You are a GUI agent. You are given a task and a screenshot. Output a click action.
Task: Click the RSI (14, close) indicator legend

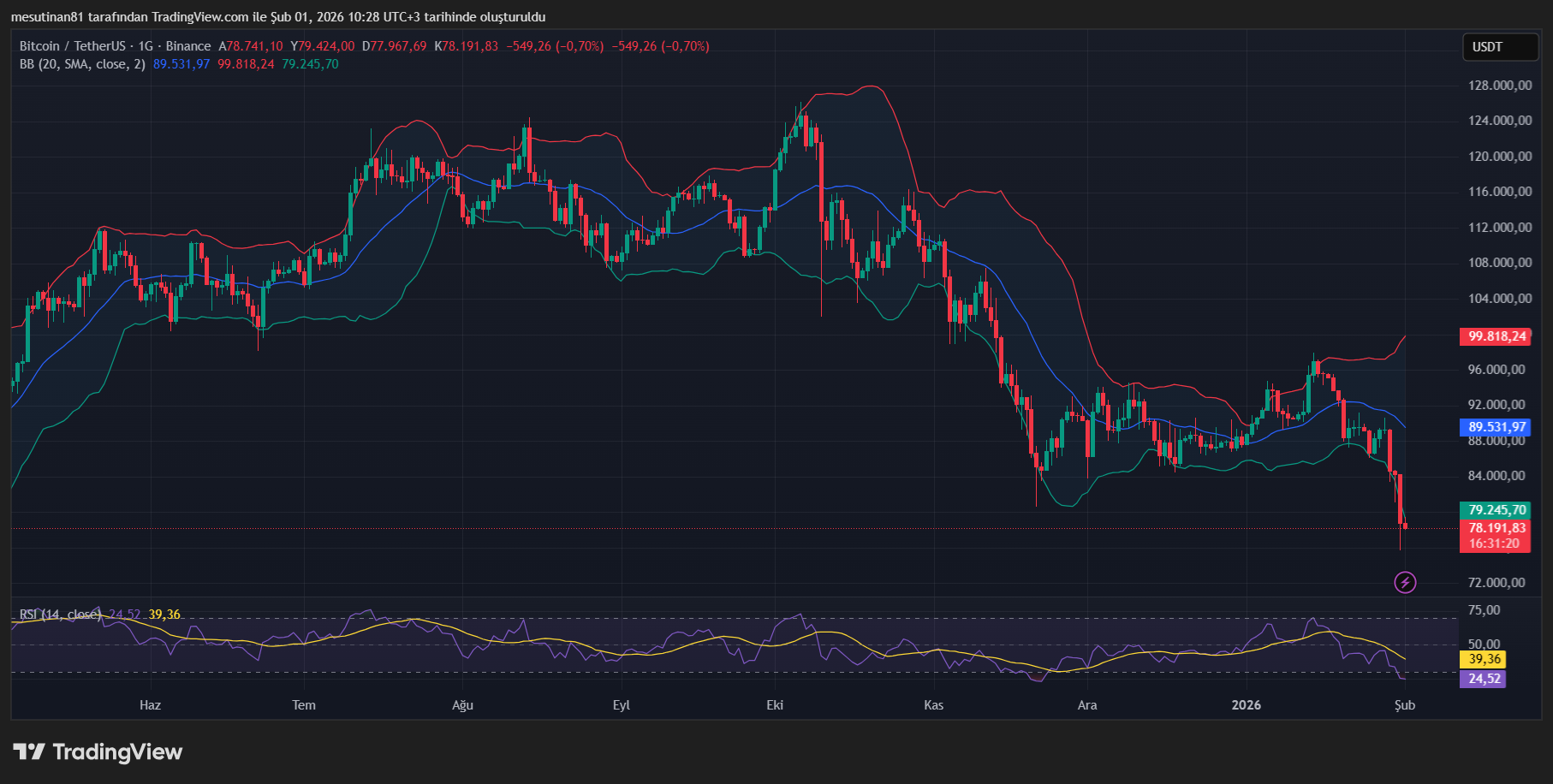(60, 615)
